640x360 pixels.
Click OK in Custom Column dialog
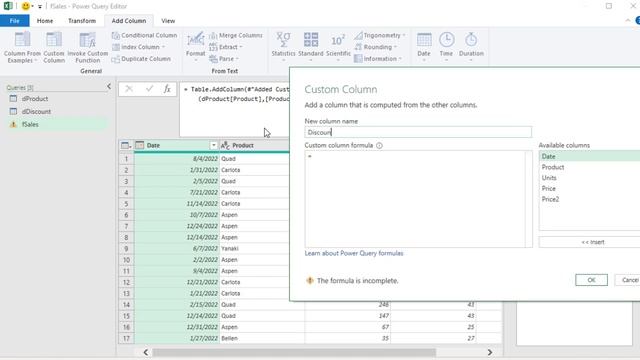pyautogui.click(x=591, y=280)
